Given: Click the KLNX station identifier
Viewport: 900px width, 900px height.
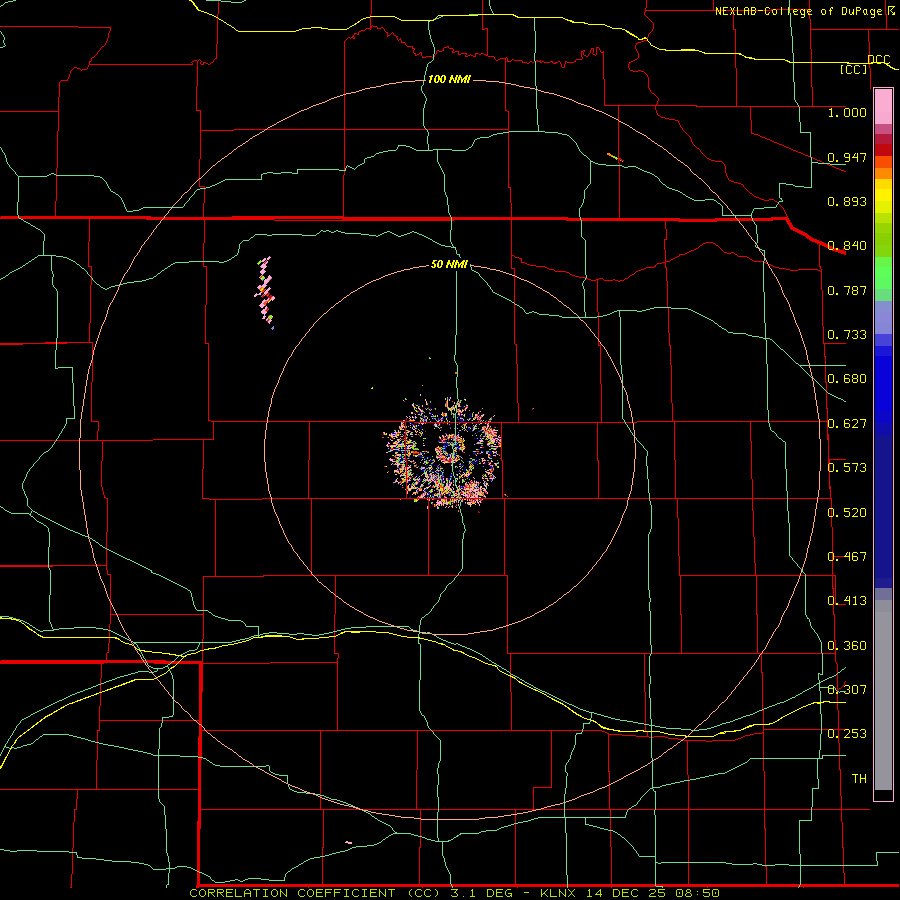Looking at the screenshot, I should [559, 893].
